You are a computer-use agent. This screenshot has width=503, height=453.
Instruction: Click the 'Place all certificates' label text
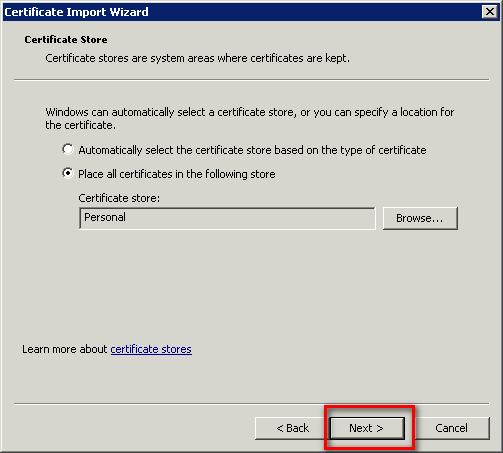[x=177, y=174]
